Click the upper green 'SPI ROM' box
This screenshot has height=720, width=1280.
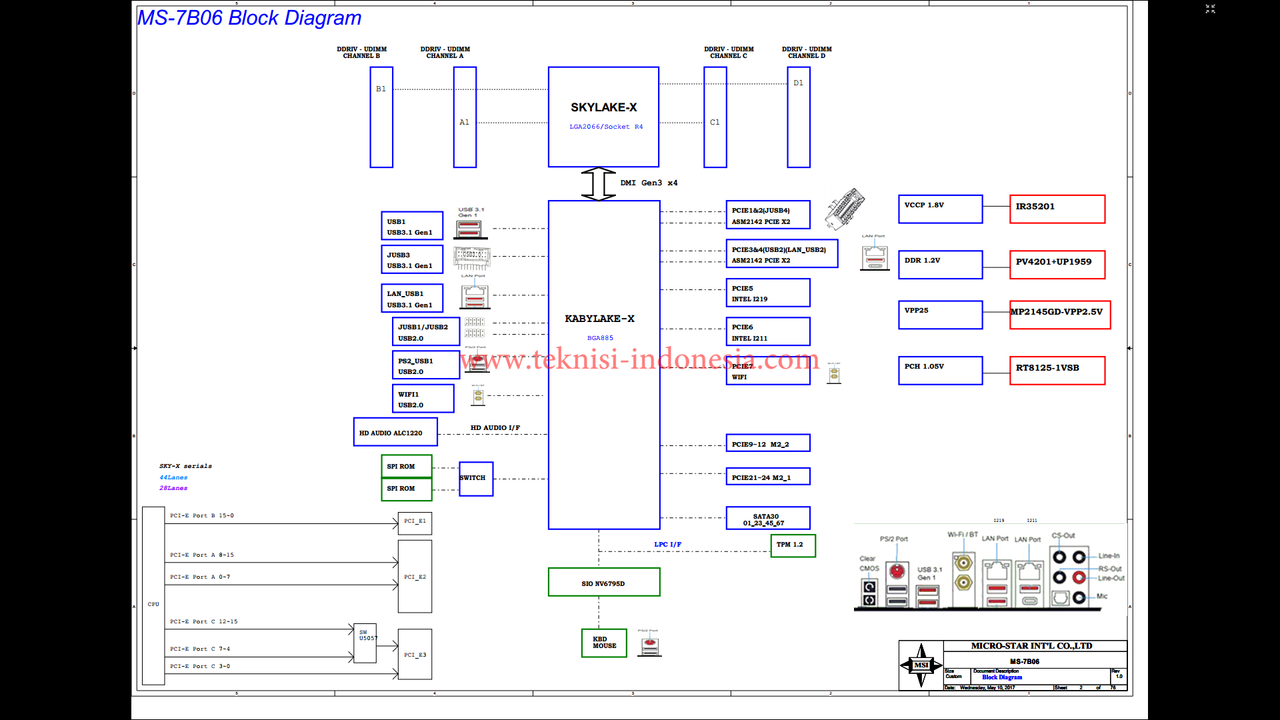[406, 466]
